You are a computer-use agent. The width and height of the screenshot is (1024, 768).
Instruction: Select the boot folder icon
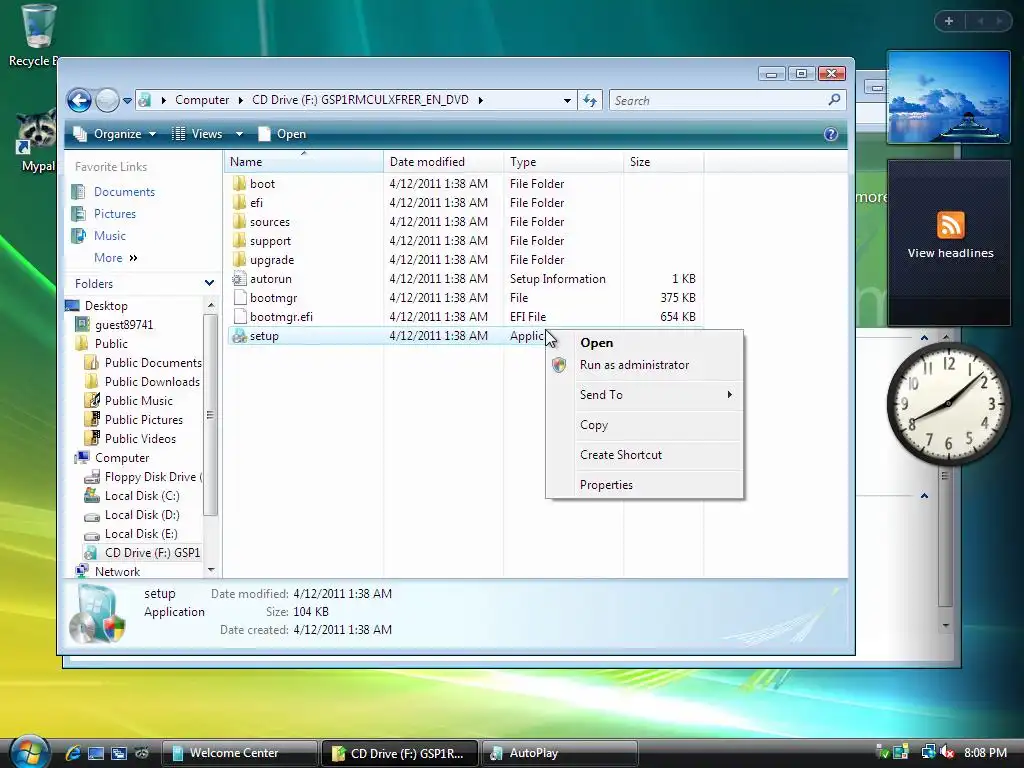[240, 184]
